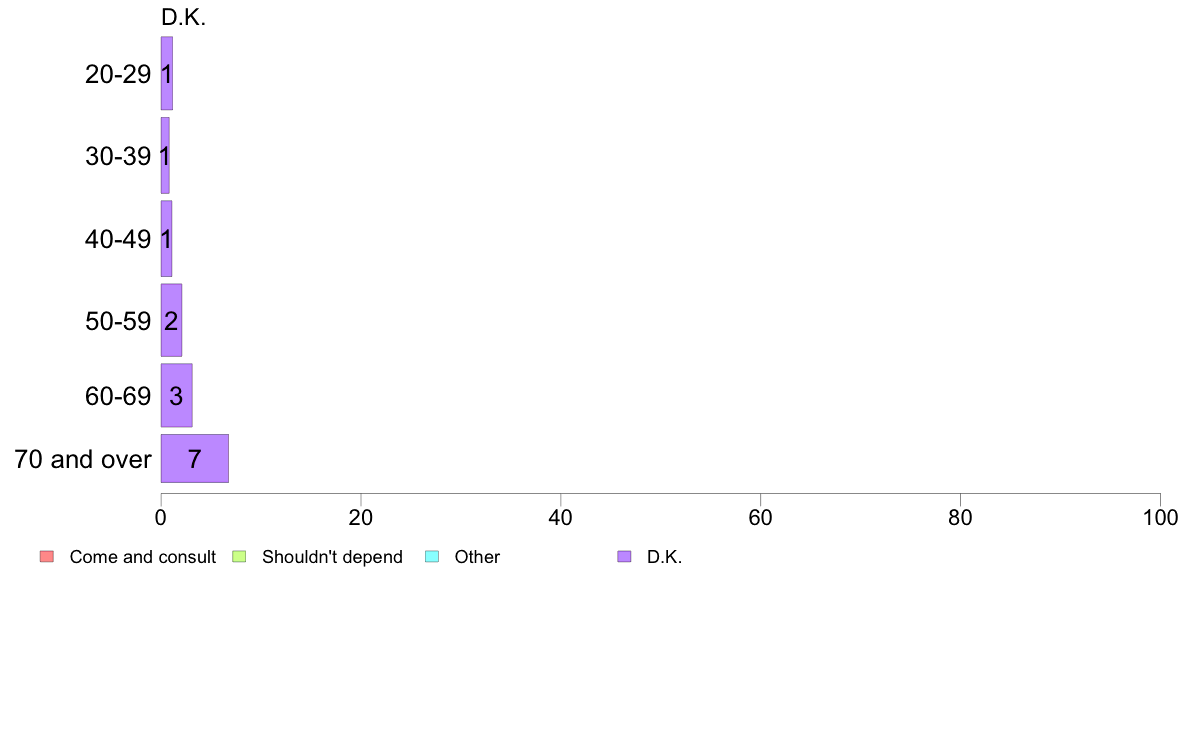This screenshot has height=736, width=1188.
Task: Select the D.K. legend label
Action: tap(664, 557)
